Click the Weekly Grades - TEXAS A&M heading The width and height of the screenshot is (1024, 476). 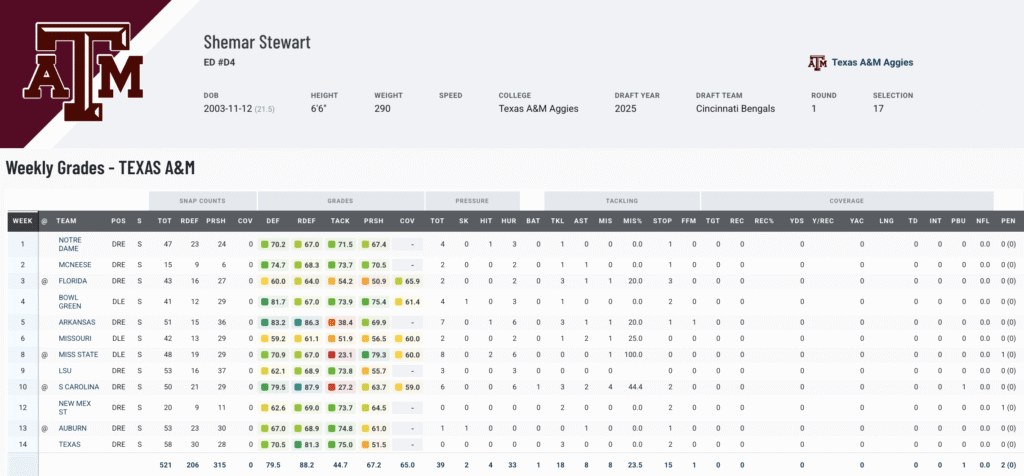pyautogui.click(x=100, y=168)
